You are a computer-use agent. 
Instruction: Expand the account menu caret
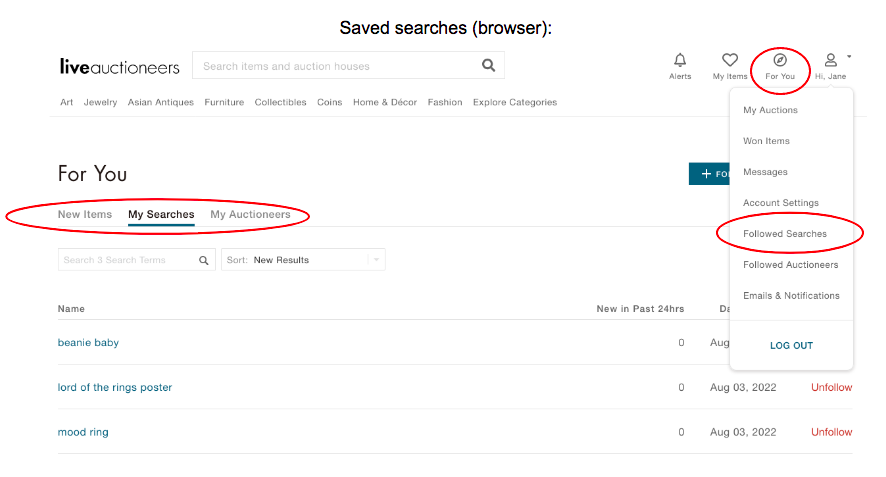(x=849, y=56)
